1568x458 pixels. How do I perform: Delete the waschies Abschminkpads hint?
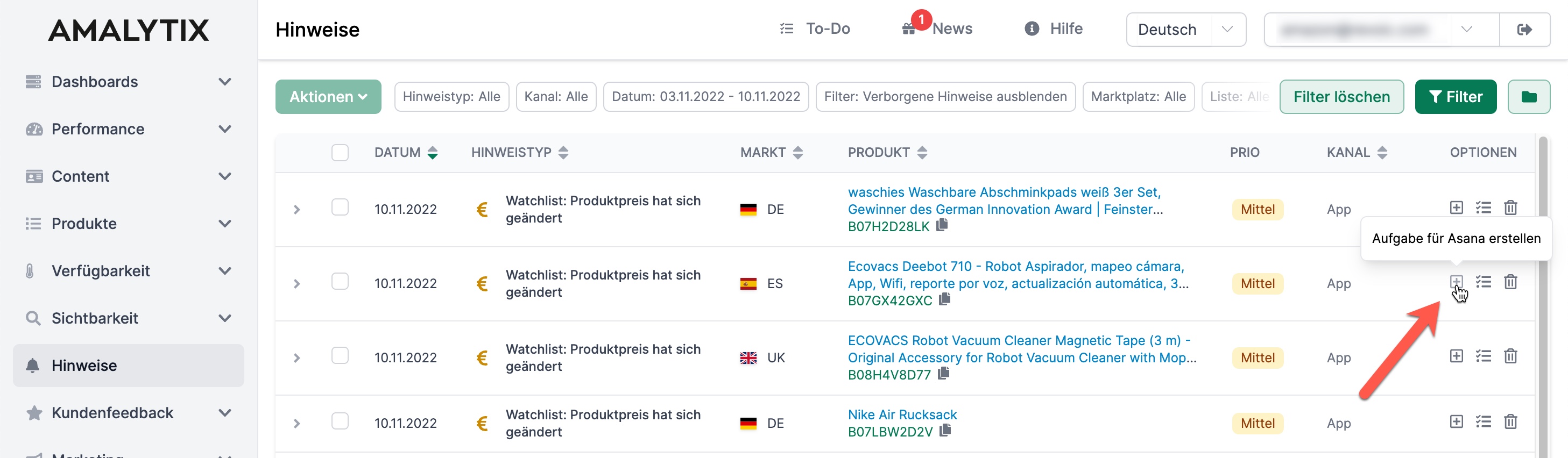1510,207
